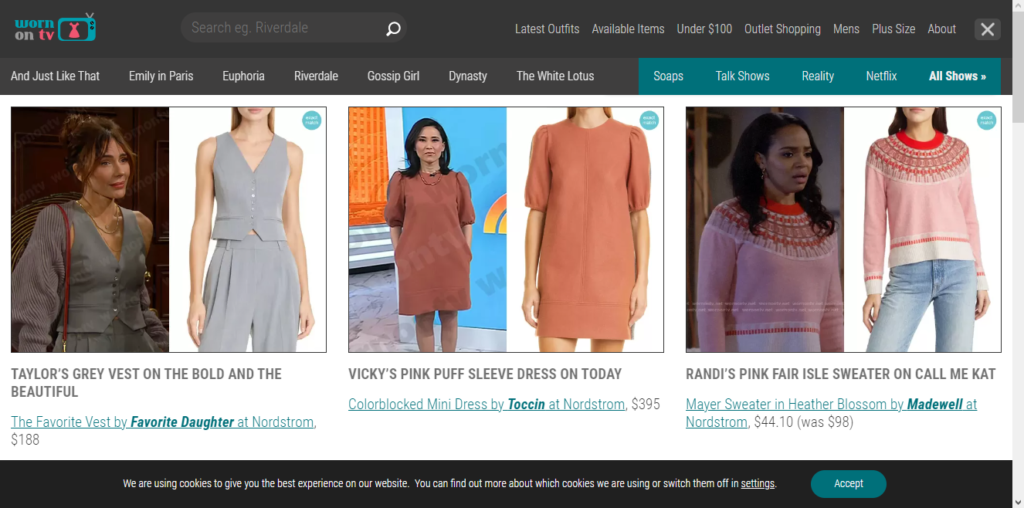Select the Netflix category
Image resolution: width=1024 pixels, height=508 pixels.
[881, 76]
